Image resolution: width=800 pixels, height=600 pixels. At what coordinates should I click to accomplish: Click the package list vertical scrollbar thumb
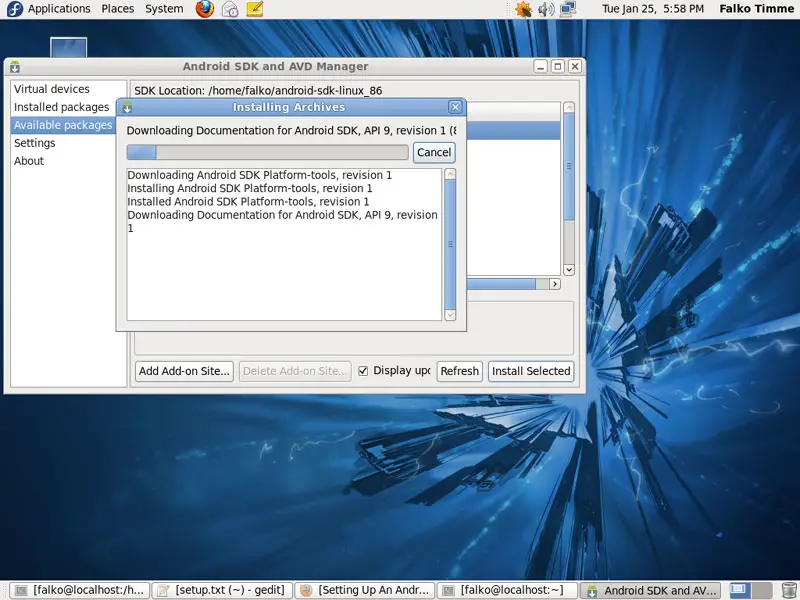pos(569,167)
